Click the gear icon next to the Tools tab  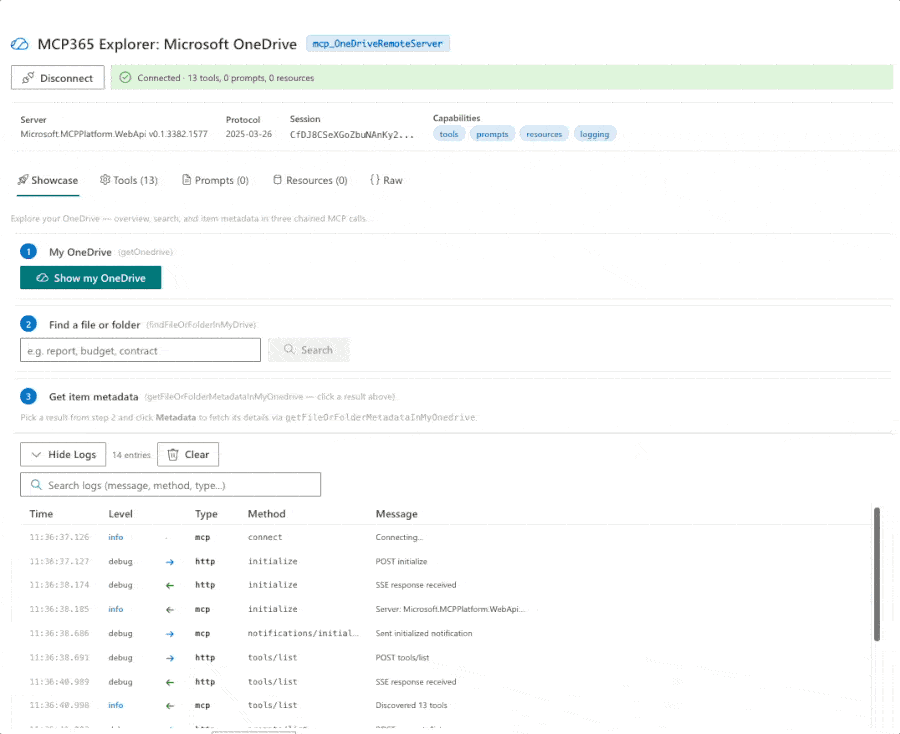(x=105, y=180)
